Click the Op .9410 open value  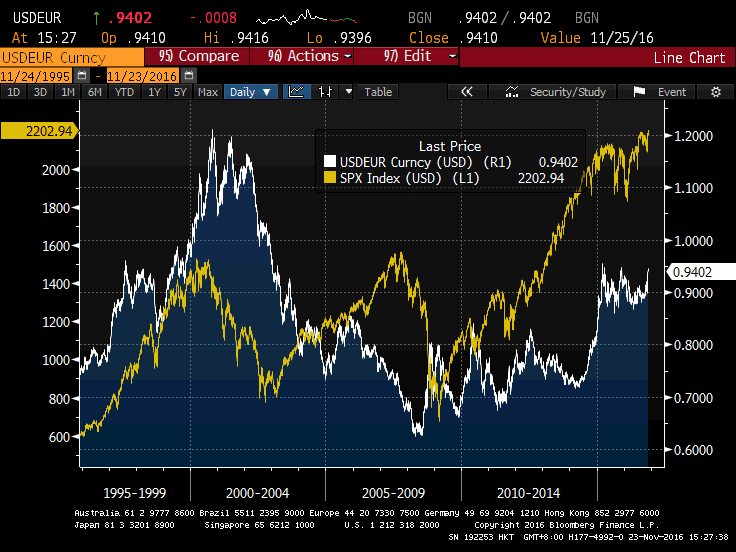pyautogui.click(x=133, y=38)
